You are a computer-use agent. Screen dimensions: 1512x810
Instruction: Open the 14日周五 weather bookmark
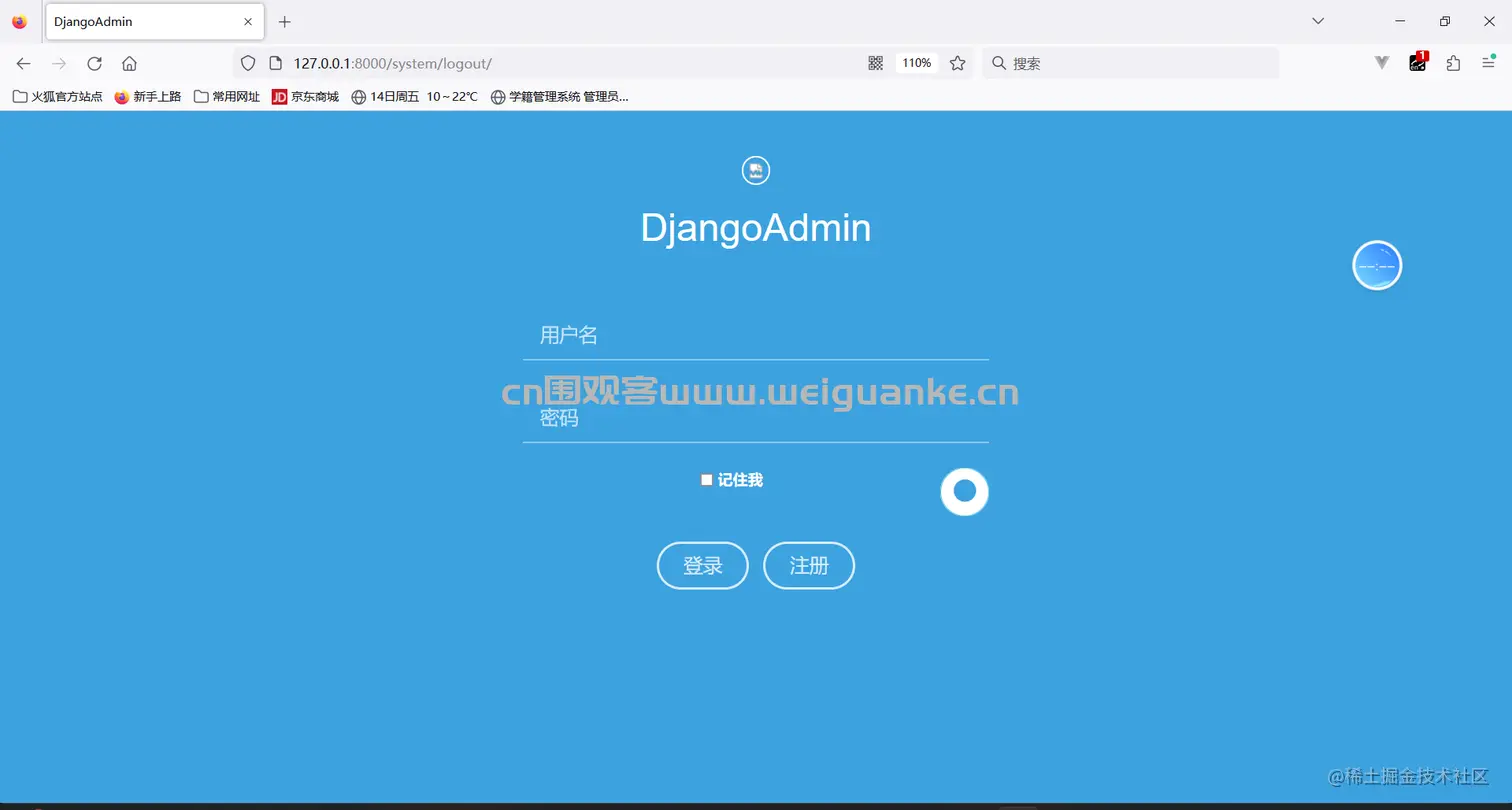415,97
